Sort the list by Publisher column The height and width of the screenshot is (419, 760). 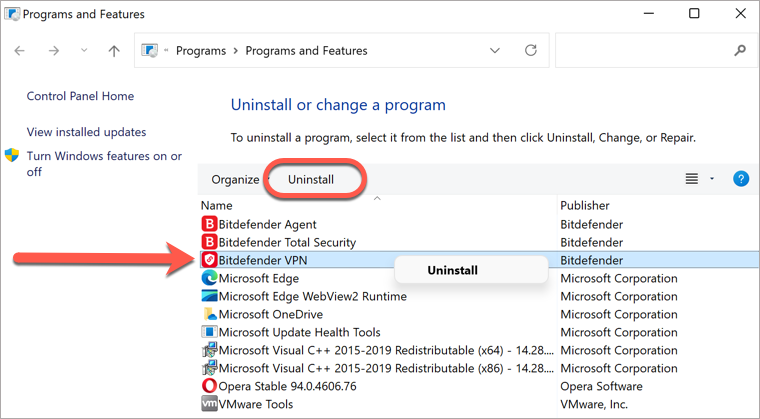(585, 206)
